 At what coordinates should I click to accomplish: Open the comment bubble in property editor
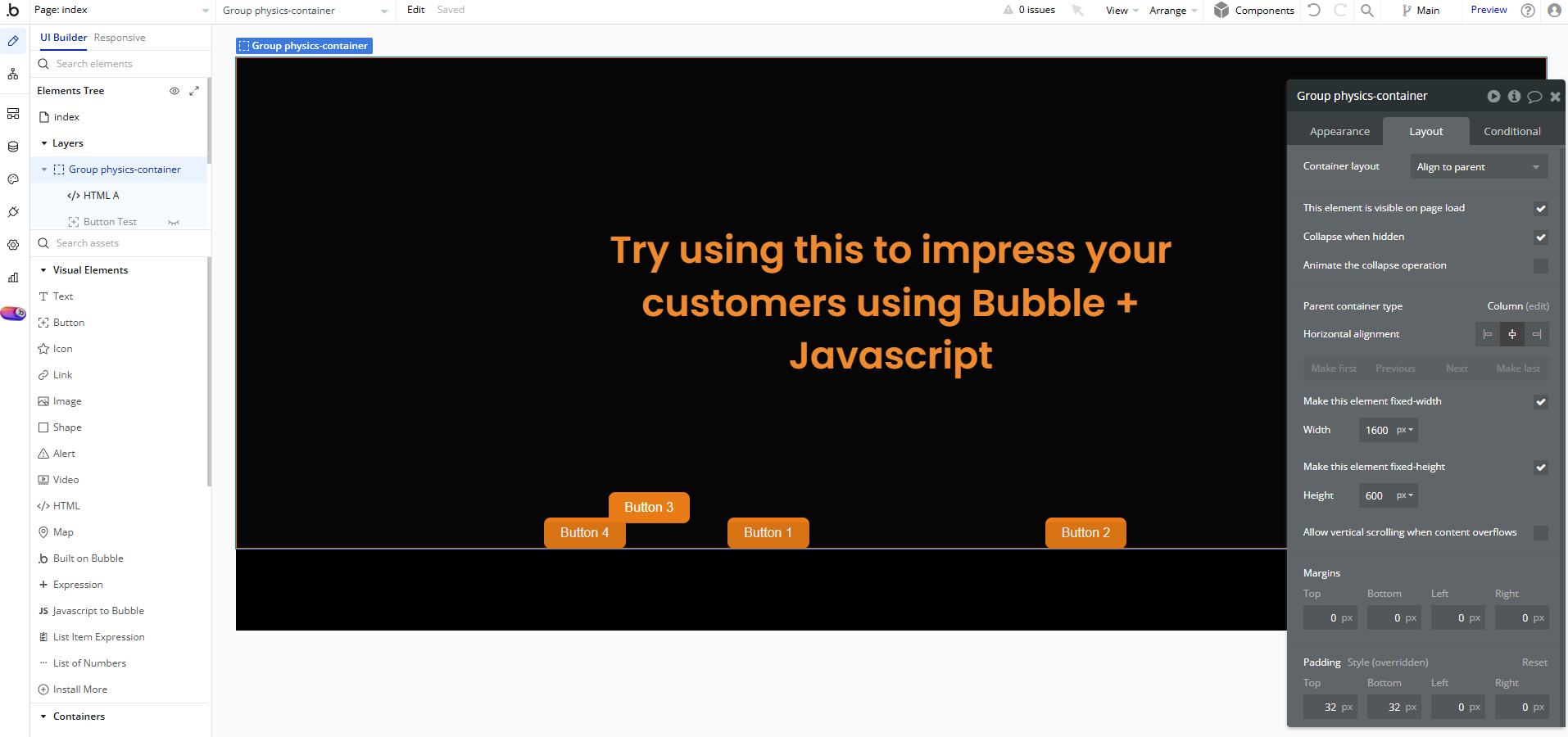click(x=1534, y=97)
